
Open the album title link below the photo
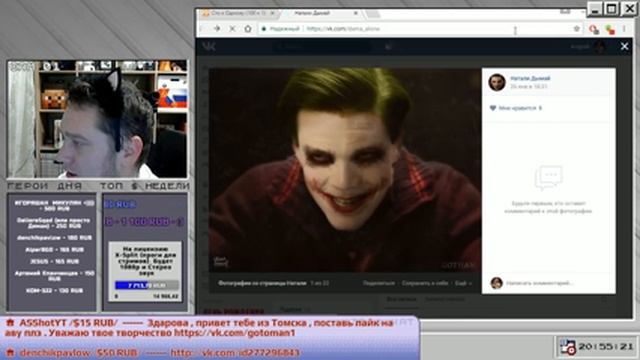262,283
